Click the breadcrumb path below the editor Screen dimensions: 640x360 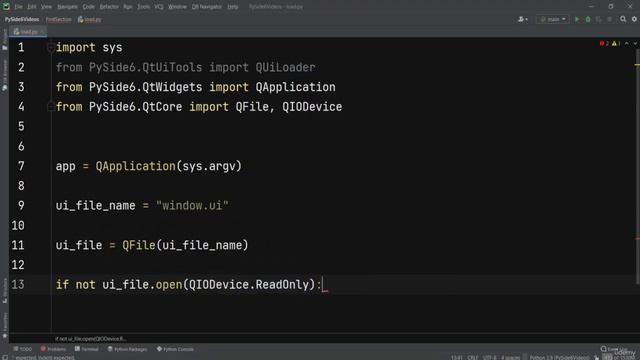pyautogui.click(x=91, y=339)
